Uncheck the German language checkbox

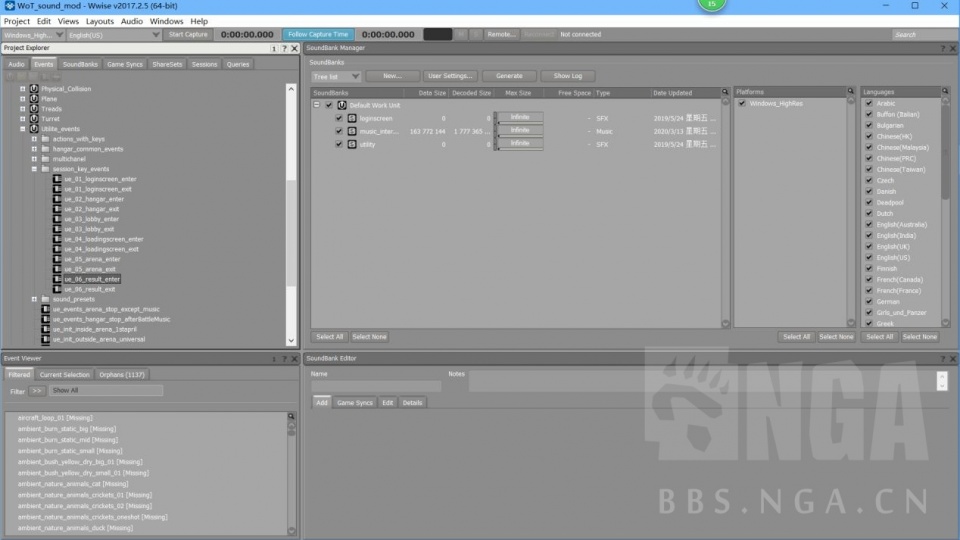pyautogui.click(x=869, y=302)
